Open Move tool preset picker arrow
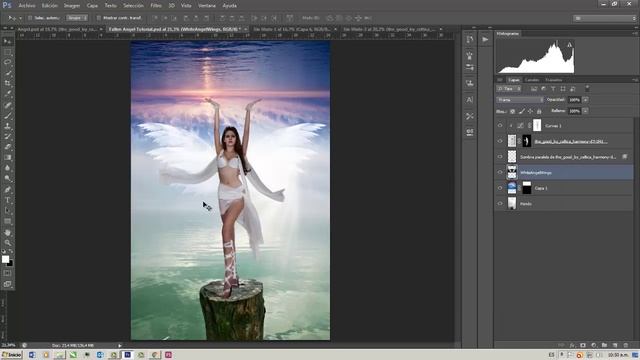 pos(20,18)
